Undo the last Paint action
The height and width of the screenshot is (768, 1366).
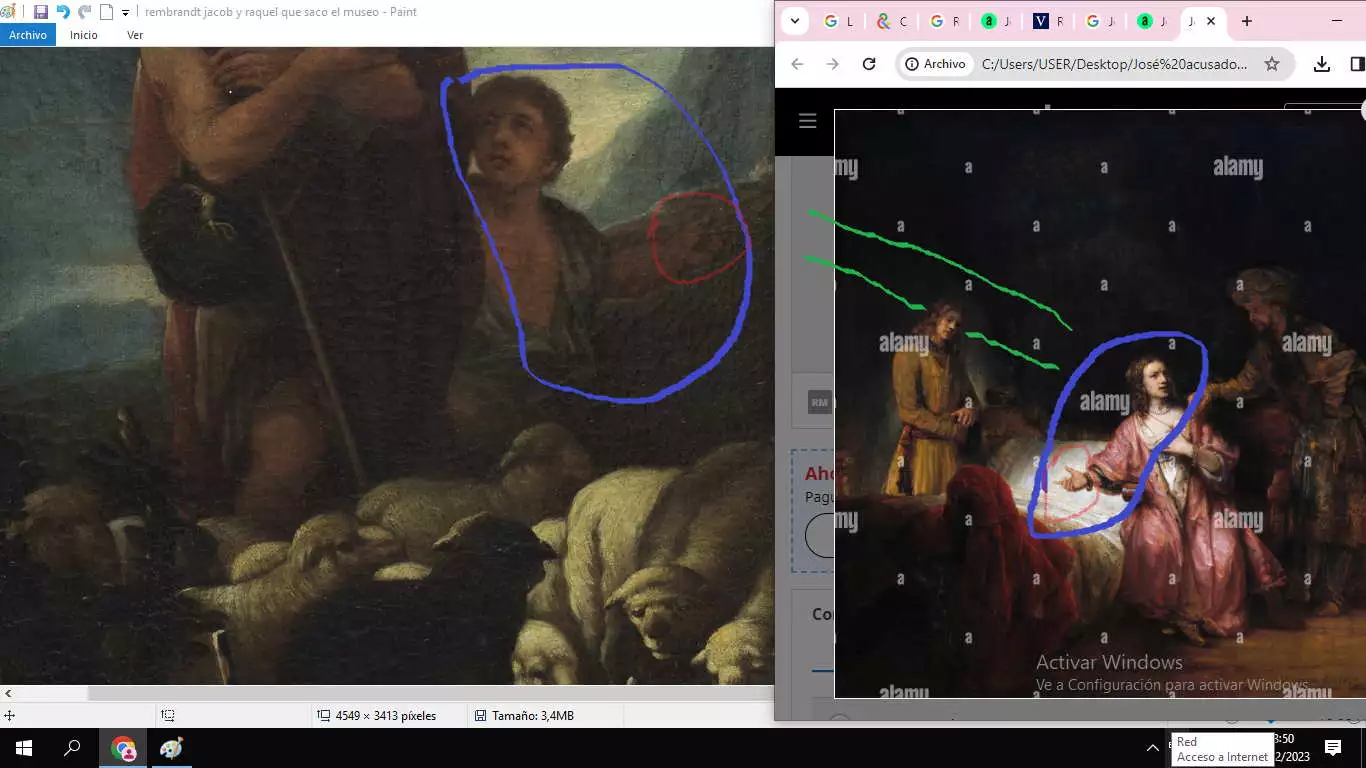pyautogui.click(x=63, y=12)
